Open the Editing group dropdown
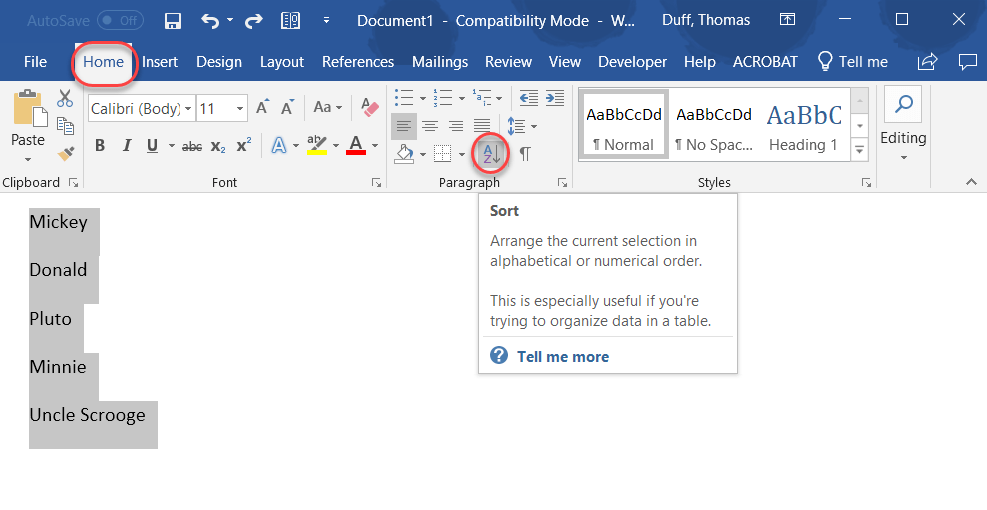This screenshot has height=510, width=987. point(903,157)
